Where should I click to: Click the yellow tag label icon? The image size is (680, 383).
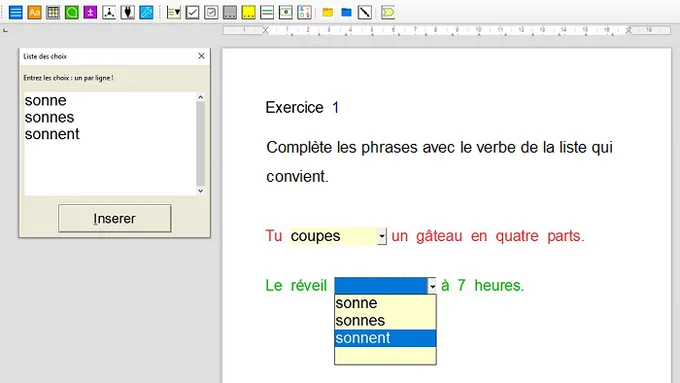388,13
